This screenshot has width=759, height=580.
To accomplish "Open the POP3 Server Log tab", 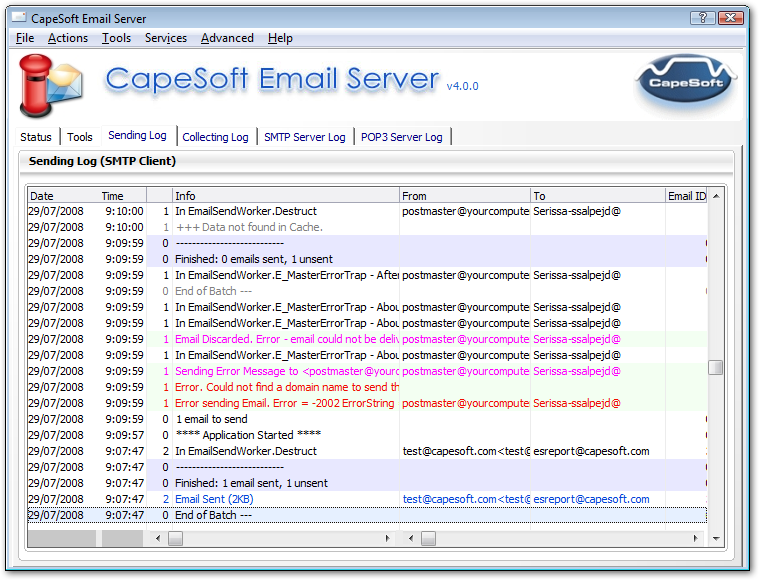I will coord(401,137).
